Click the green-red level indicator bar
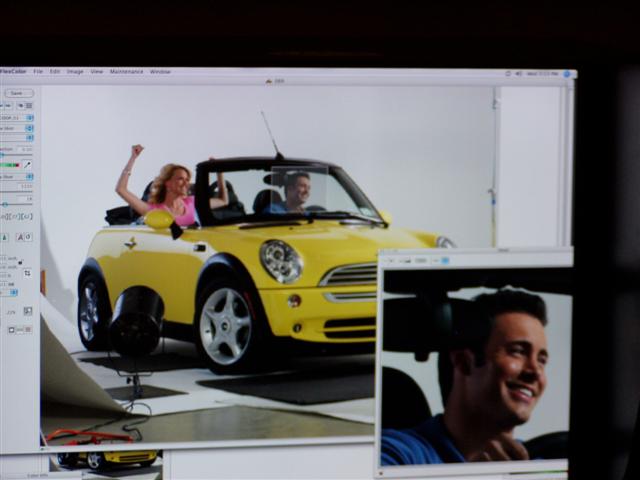The image size is (640, 480). [x=10, y=164]
